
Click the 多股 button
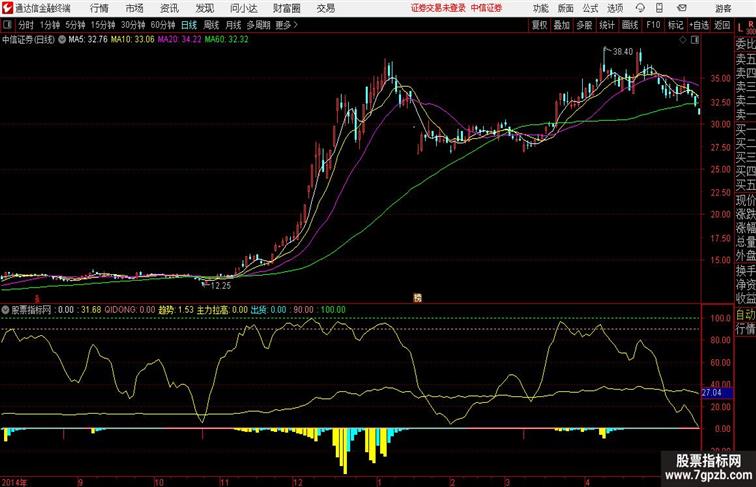(x=584, y=25)
